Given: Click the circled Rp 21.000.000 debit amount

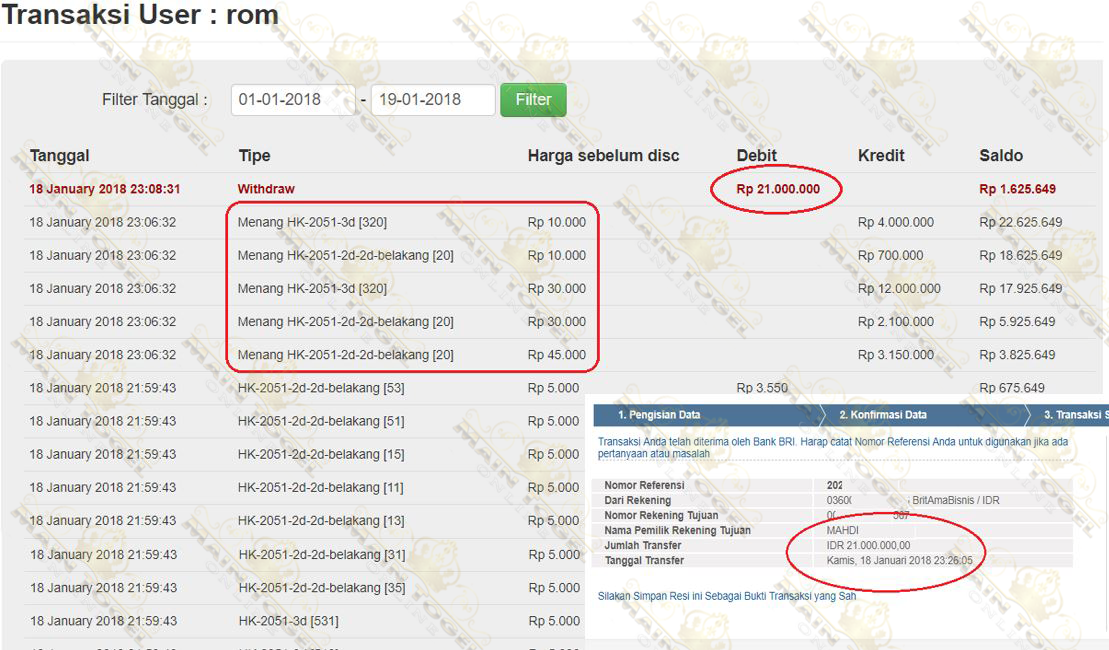Looking at the screenshot, I should pos(778,189).
